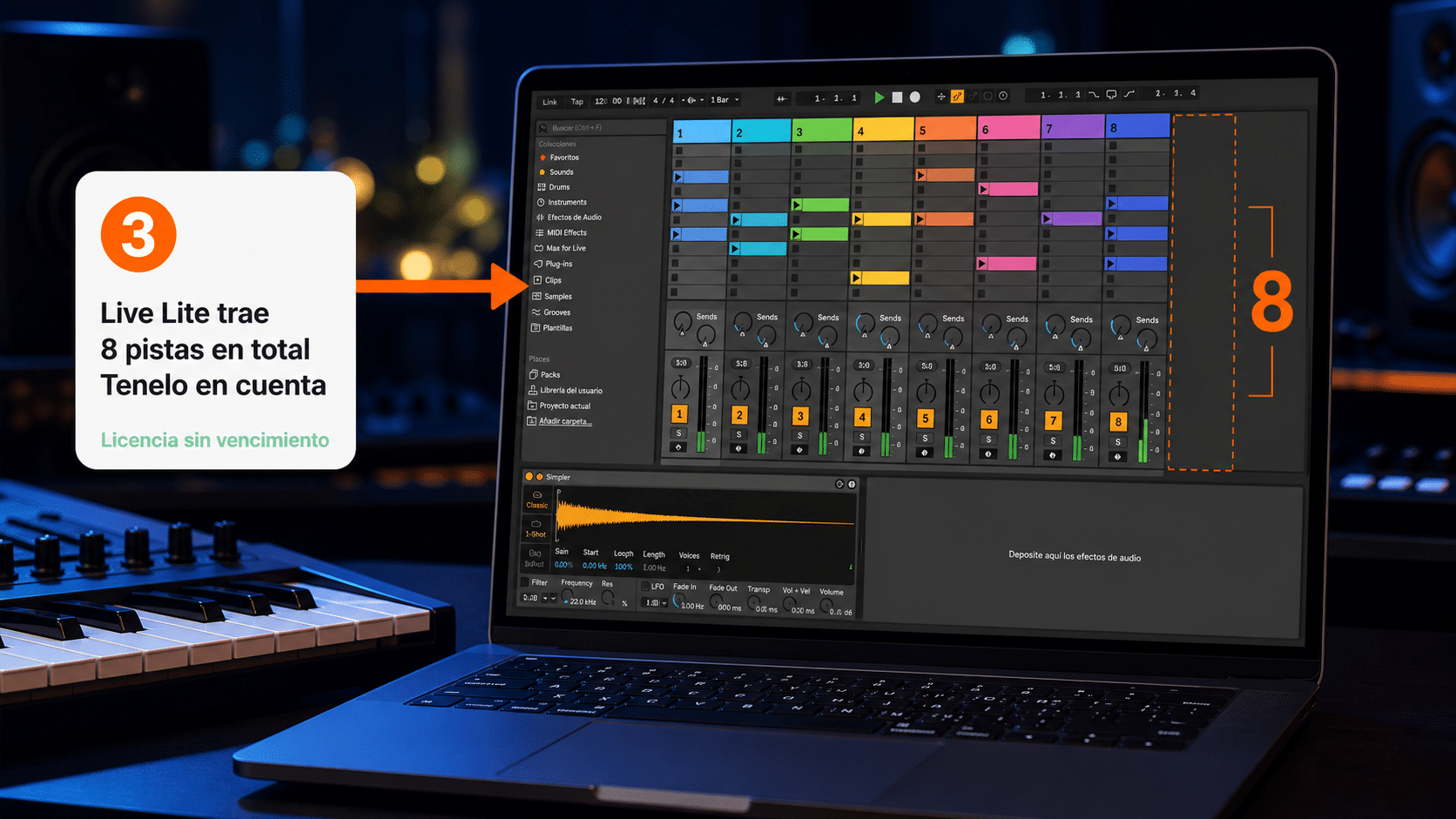Open Efectos de Audio category

(574, 218)
